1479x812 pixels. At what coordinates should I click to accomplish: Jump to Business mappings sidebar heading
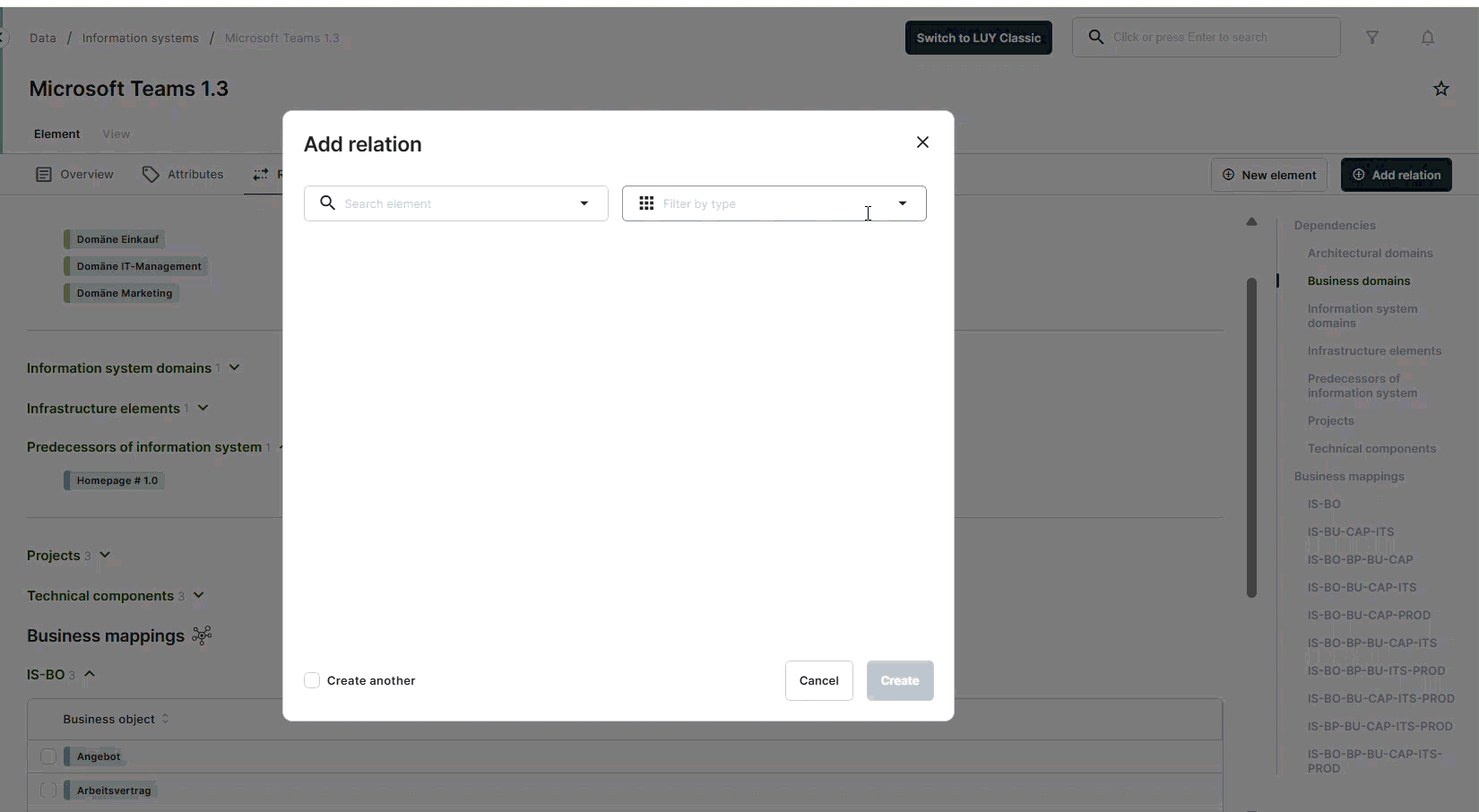[1349, 476]
